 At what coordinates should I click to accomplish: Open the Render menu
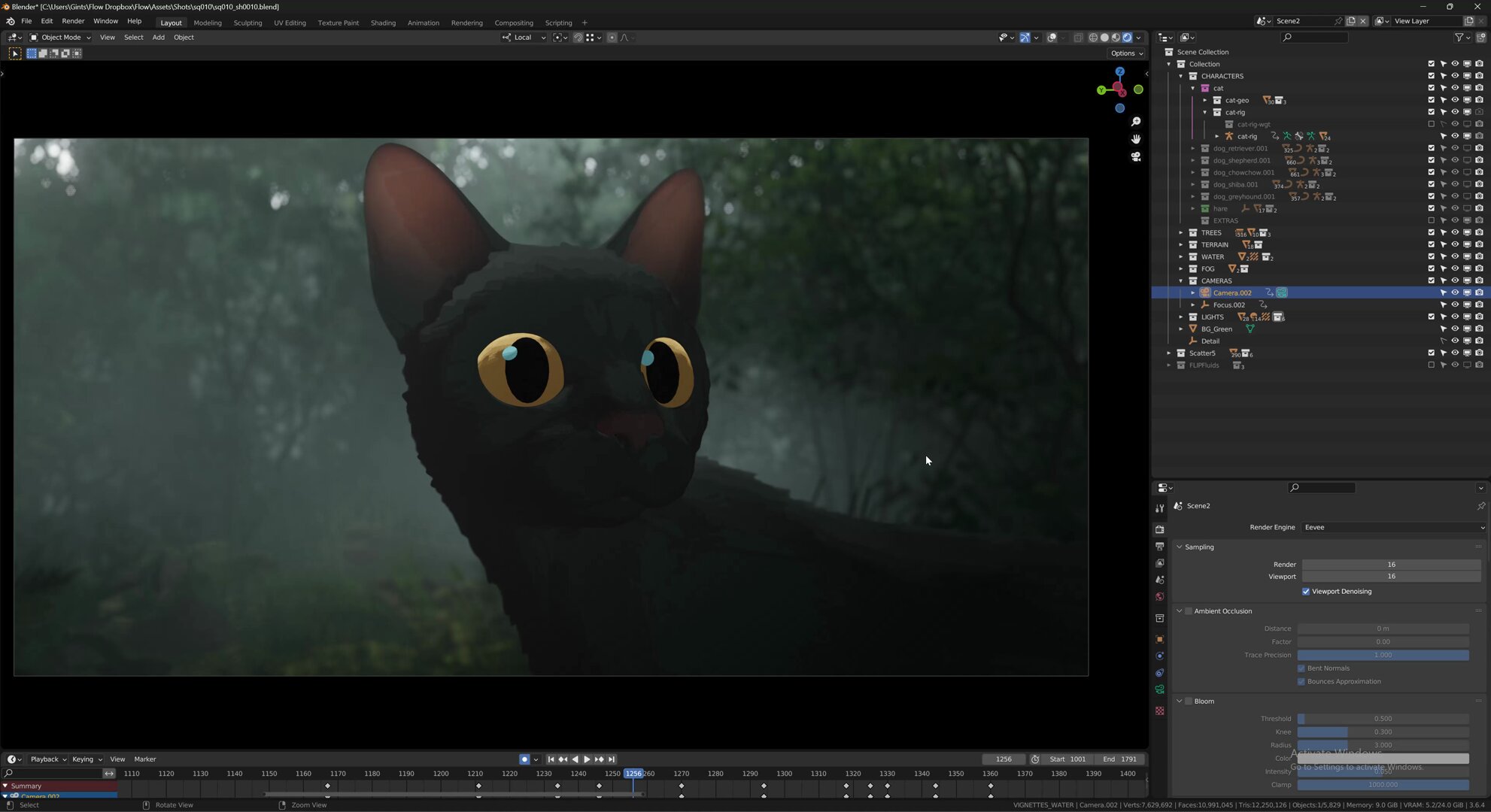point(73,21)
